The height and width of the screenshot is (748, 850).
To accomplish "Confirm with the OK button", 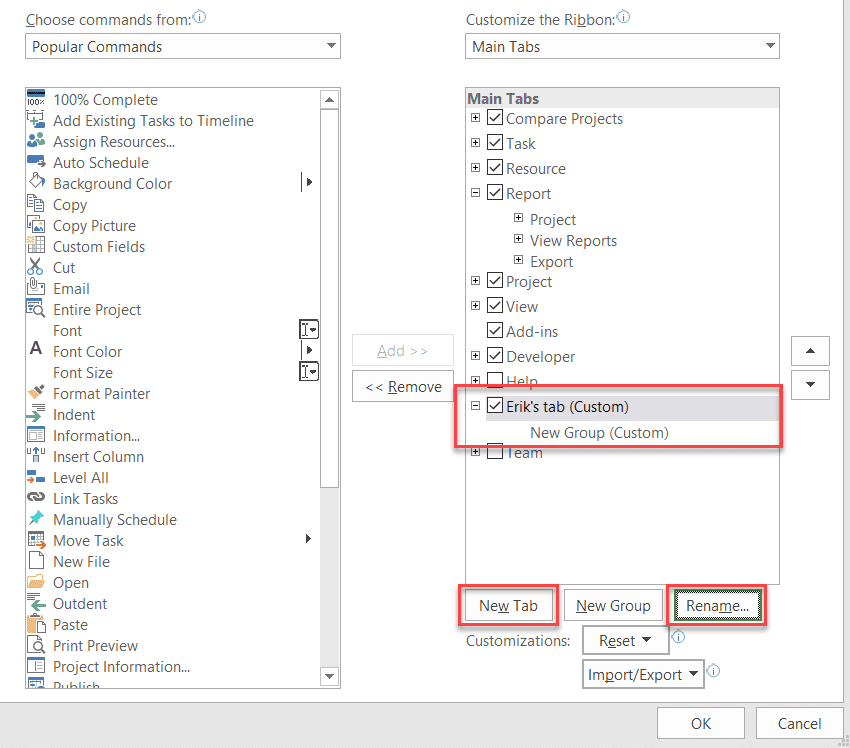I will pyautogui.click(x=700, y=723).
